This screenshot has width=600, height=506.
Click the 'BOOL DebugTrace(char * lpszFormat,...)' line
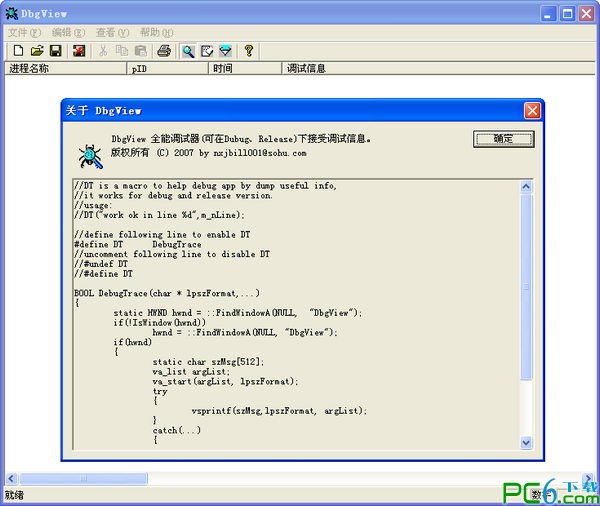point(167,293)
